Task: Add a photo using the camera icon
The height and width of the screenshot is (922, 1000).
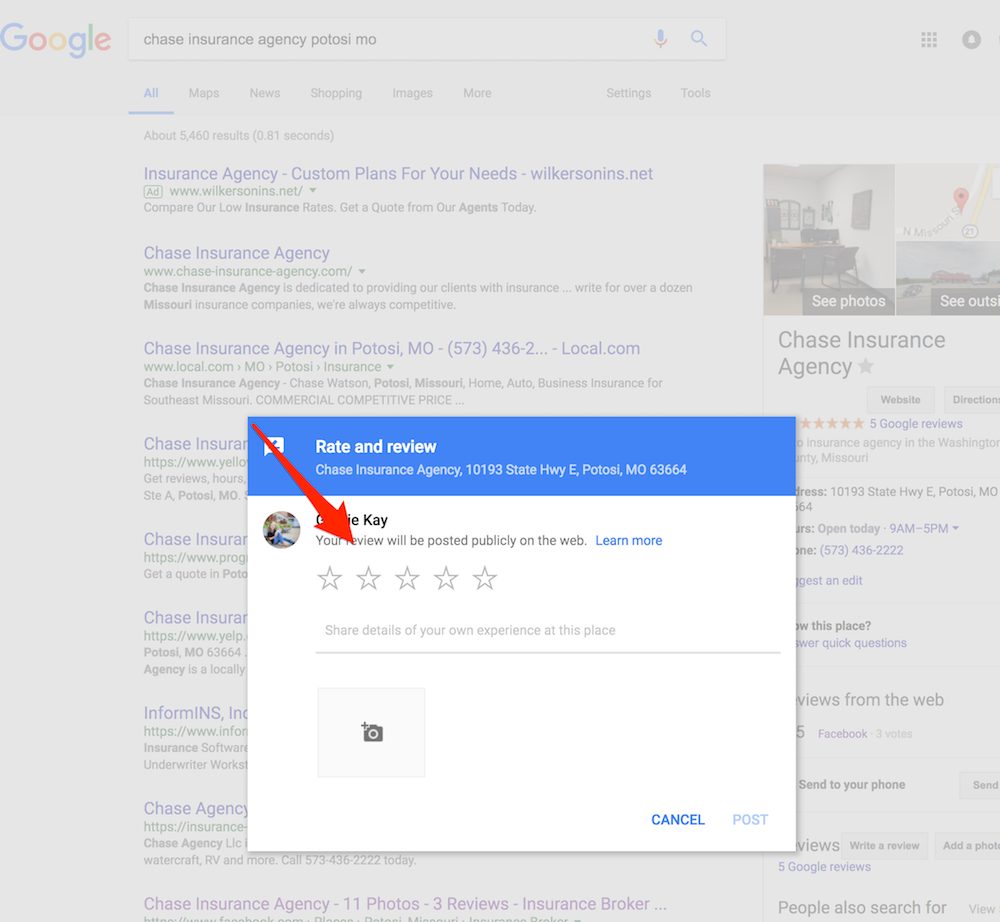Action: tap(372, 732)
